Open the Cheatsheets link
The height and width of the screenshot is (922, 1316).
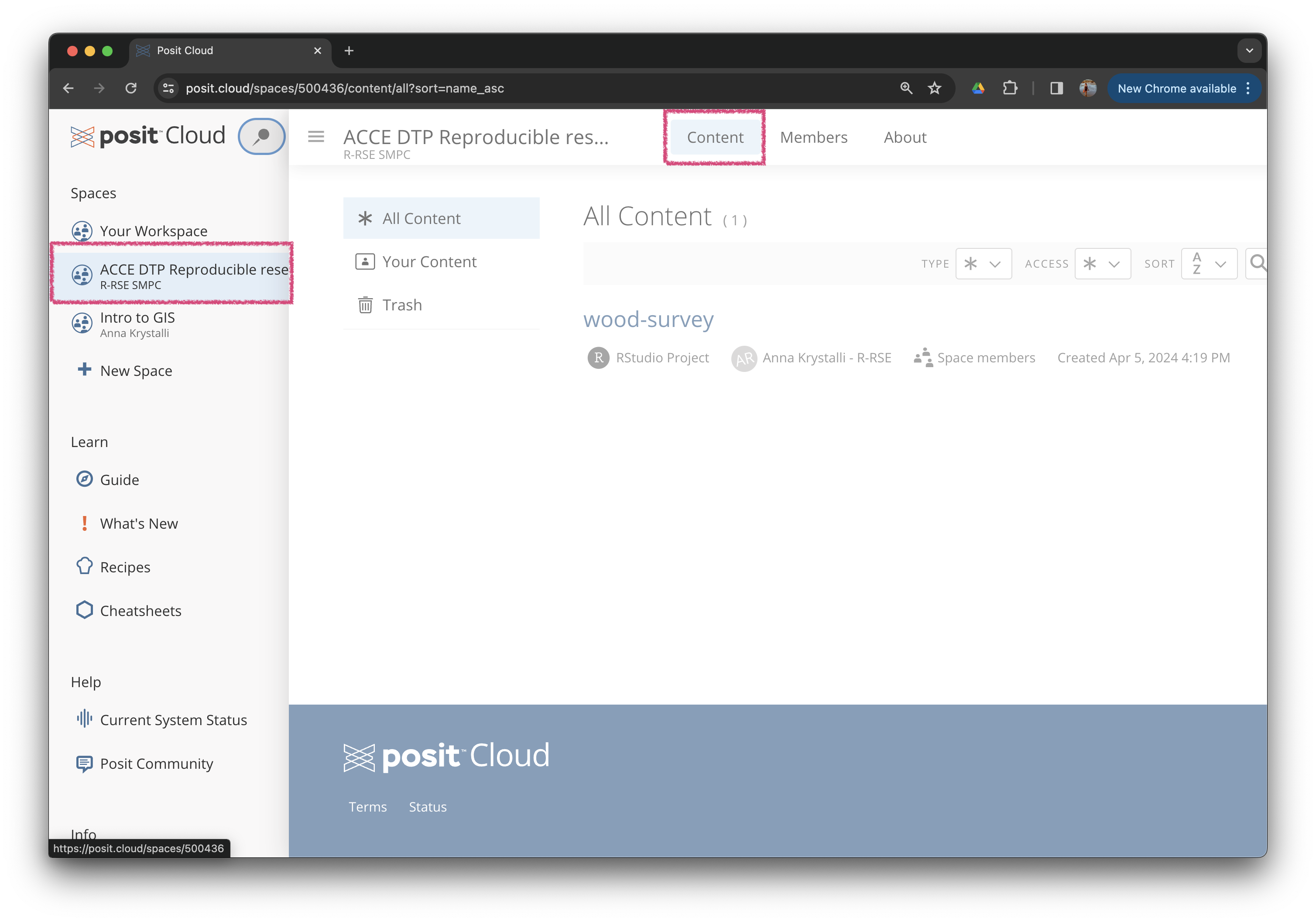[x=141, y=611]
